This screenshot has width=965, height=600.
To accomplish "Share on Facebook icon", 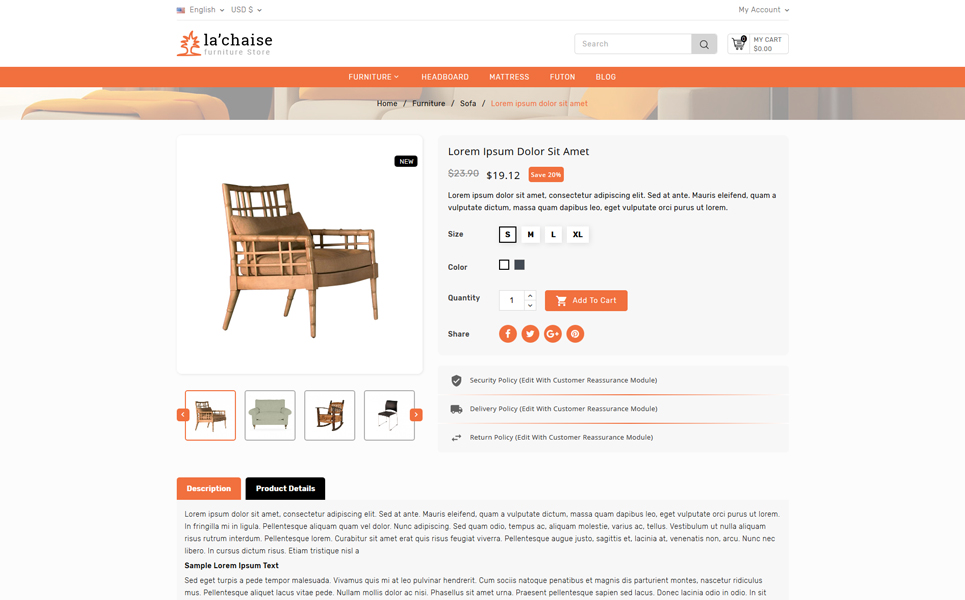I will (508, 334).
